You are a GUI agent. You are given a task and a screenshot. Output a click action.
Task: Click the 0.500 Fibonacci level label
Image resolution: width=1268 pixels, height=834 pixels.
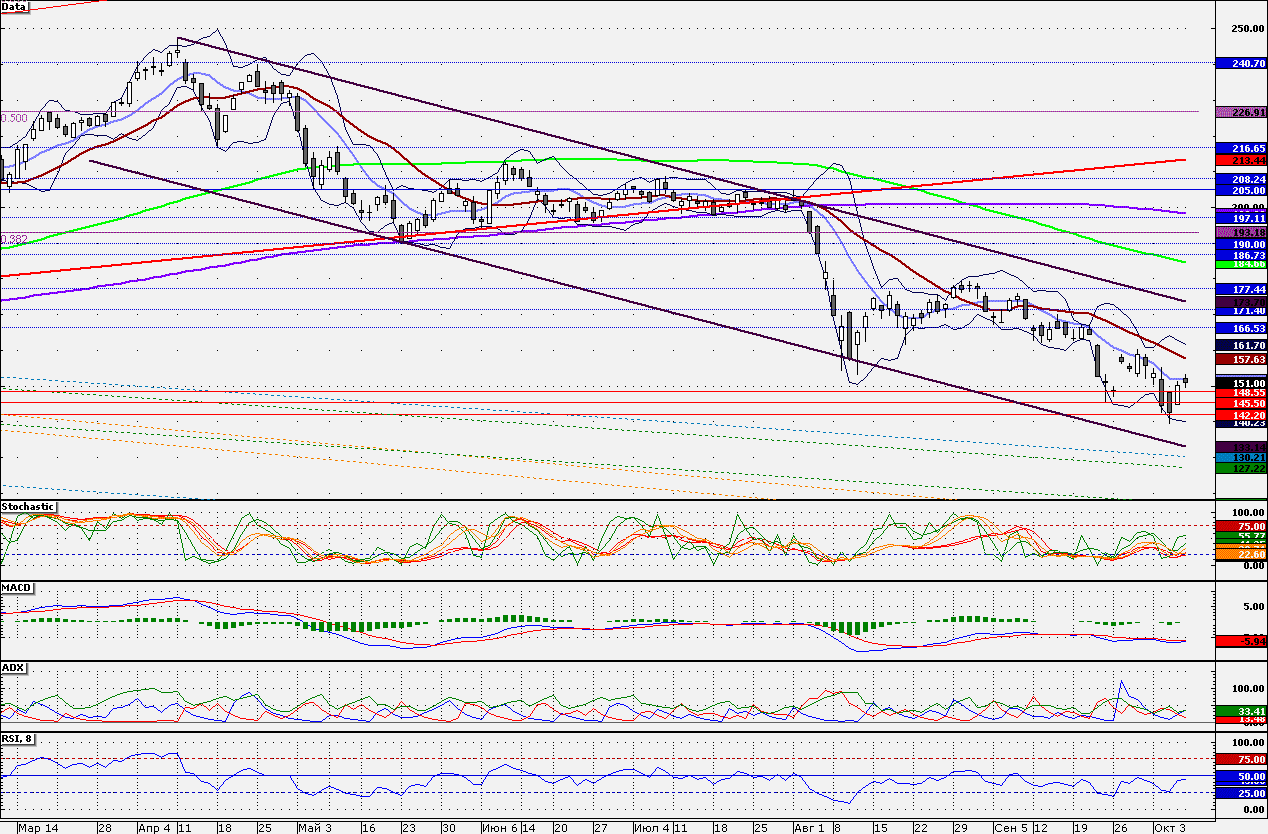tap(14, 118)
